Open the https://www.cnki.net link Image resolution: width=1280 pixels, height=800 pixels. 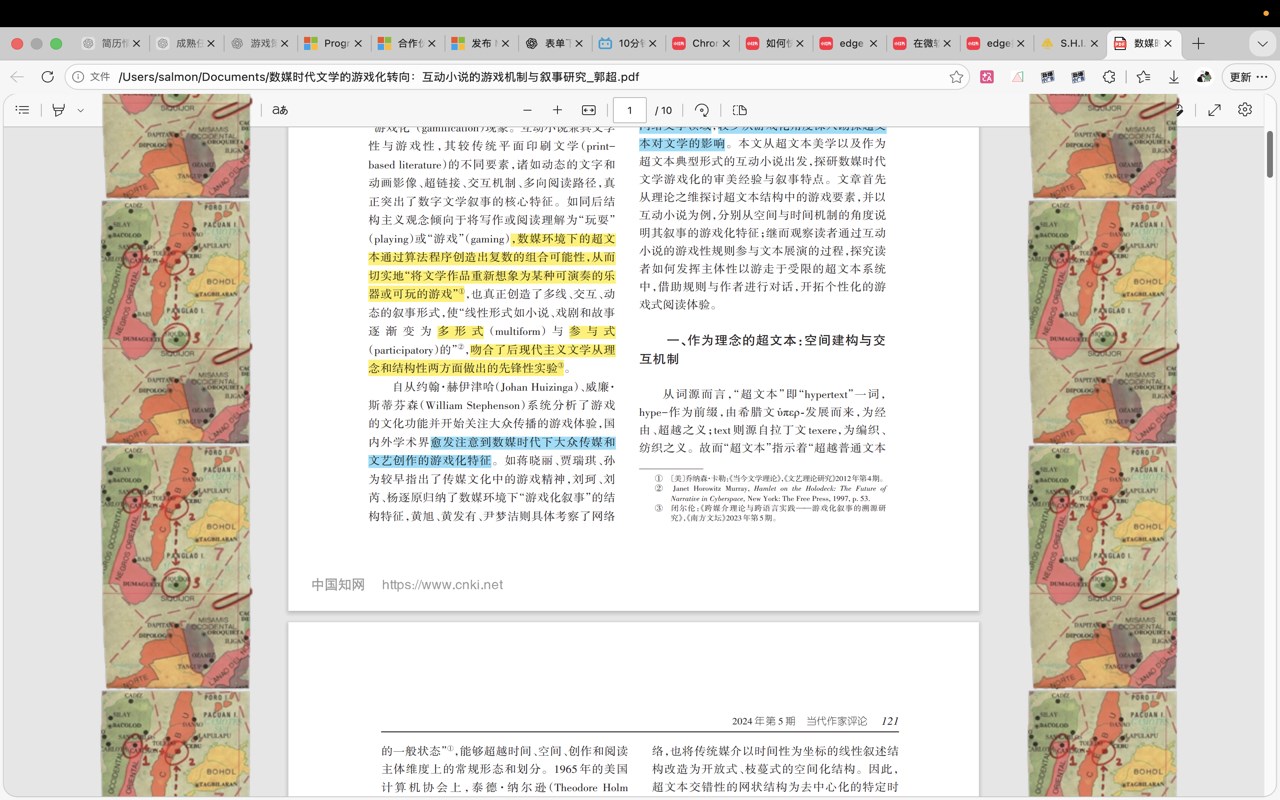442,585
